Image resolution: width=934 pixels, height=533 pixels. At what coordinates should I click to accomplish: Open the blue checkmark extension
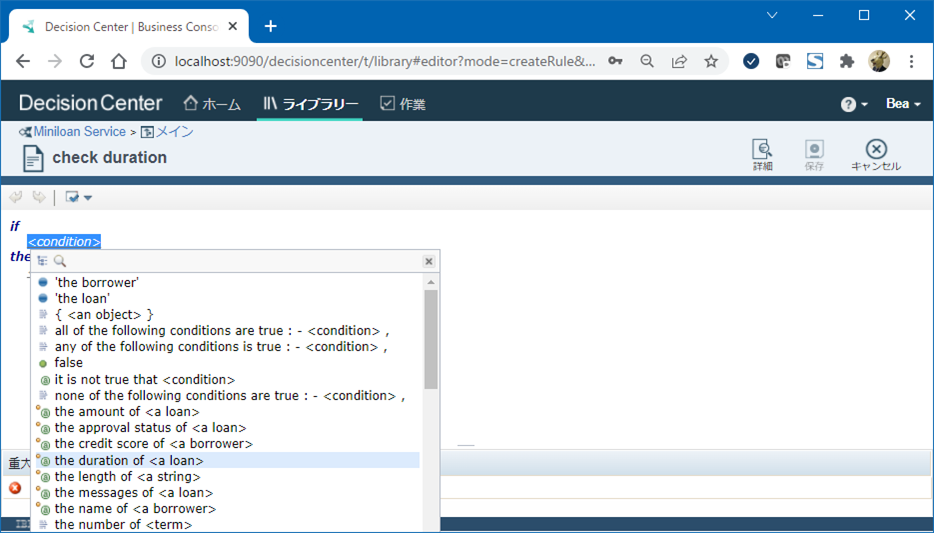[751, 61]
